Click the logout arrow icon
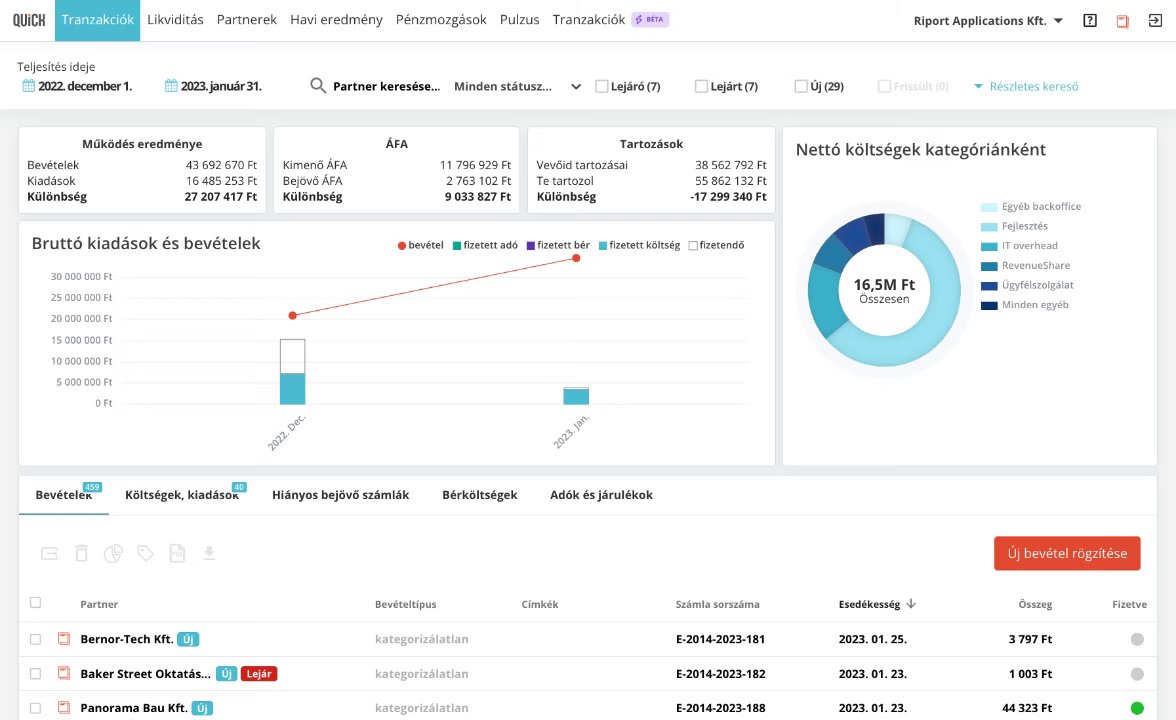The height and width of the screenshot is (720, 1176). (x=1155, y=21)
